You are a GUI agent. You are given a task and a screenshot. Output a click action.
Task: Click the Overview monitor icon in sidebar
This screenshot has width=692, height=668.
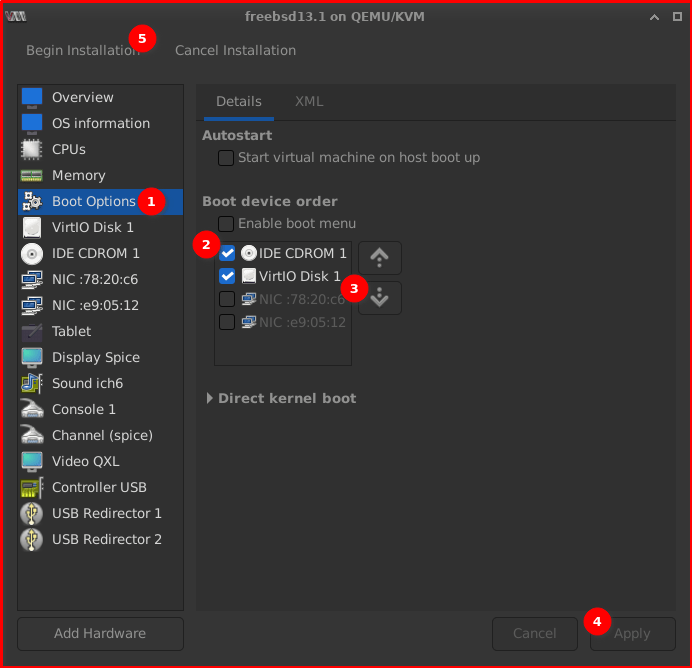tap(32, 98)
